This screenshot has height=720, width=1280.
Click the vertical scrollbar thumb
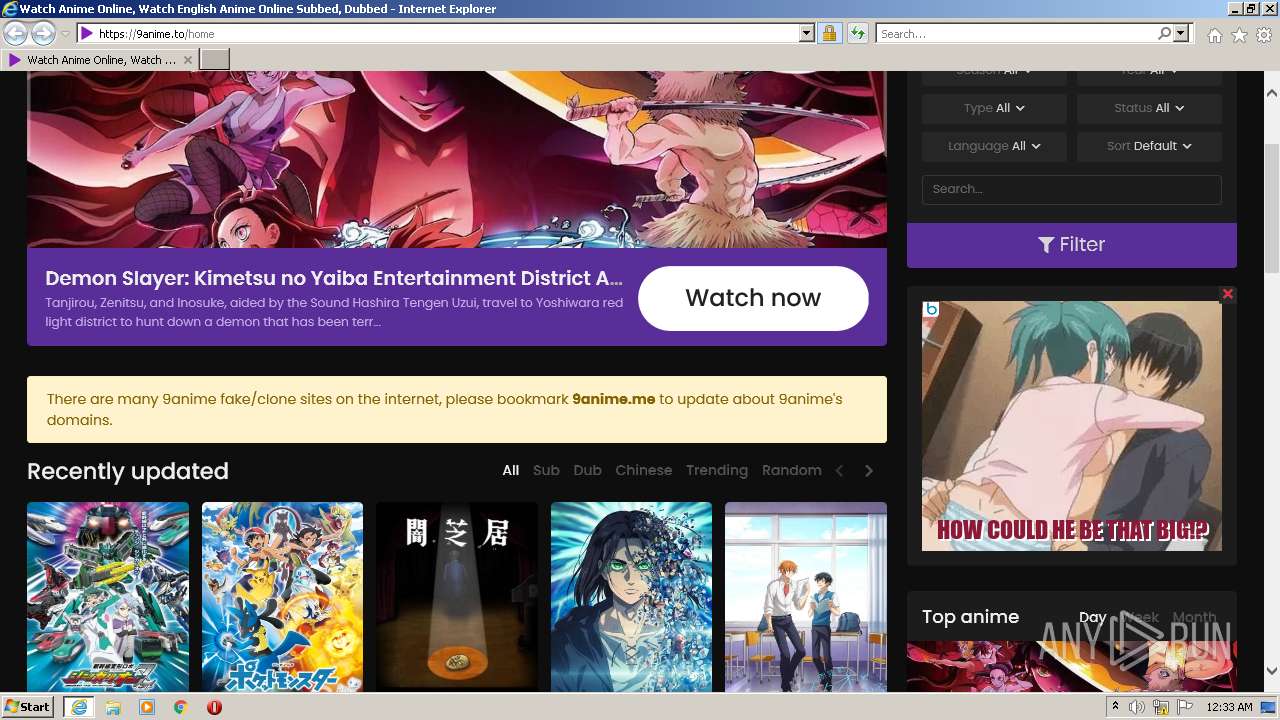(1271, 207)
